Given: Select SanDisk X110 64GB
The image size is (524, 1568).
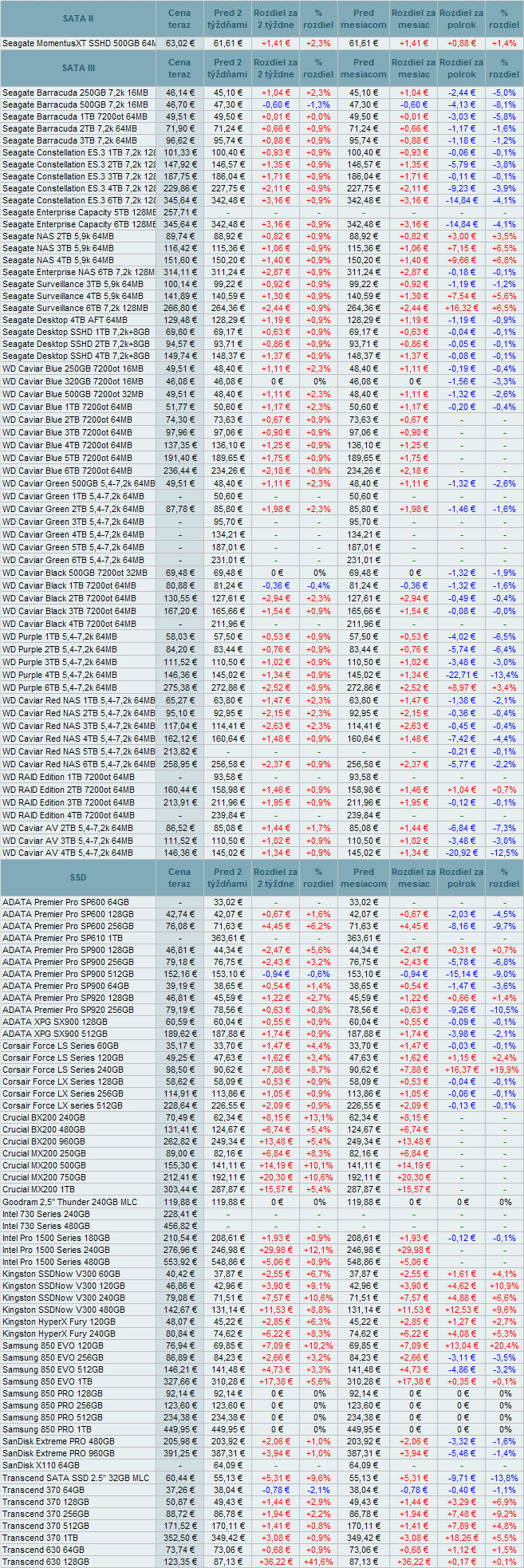Looking at the screenshot, I should [x=41, y=1465].
